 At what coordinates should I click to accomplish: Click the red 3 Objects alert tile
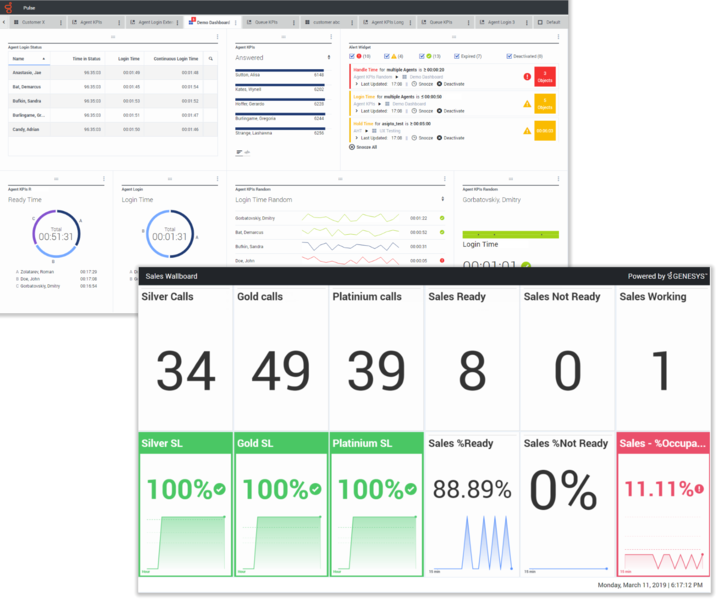[x=545, y=76]
